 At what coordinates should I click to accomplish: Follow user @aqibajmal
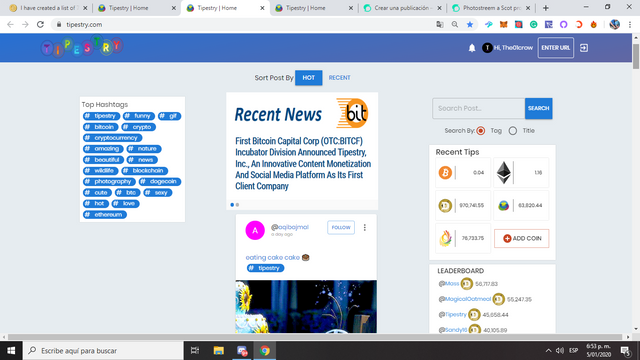pyautogui.click(x=341, y=227)
